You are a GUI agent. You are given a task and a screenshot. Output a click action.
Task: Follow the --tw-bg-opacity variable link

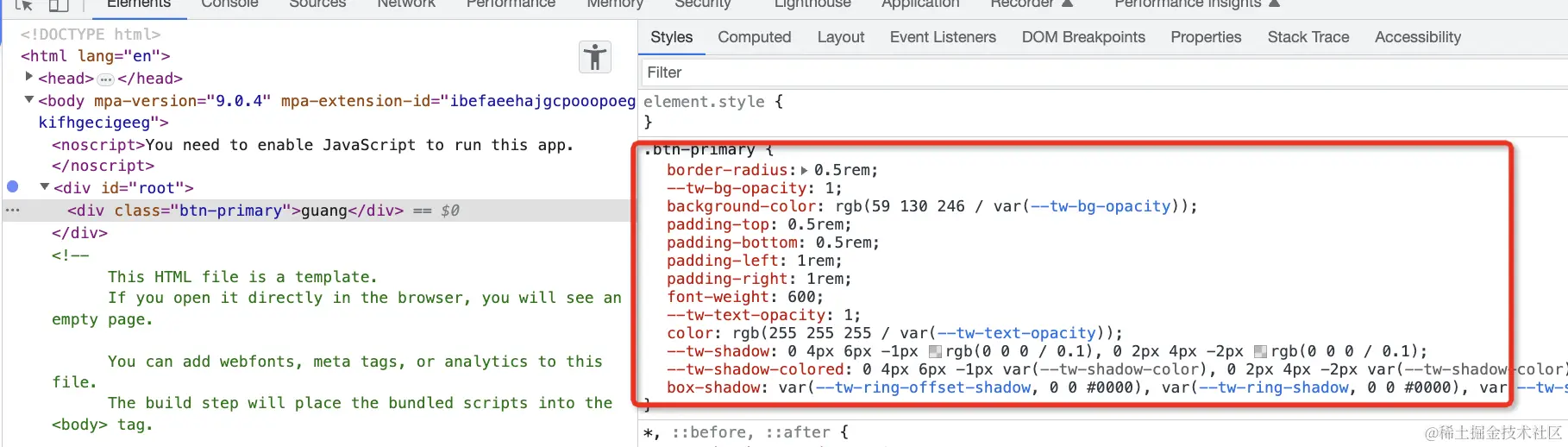pyautogui.click(x=1101, y=206)
